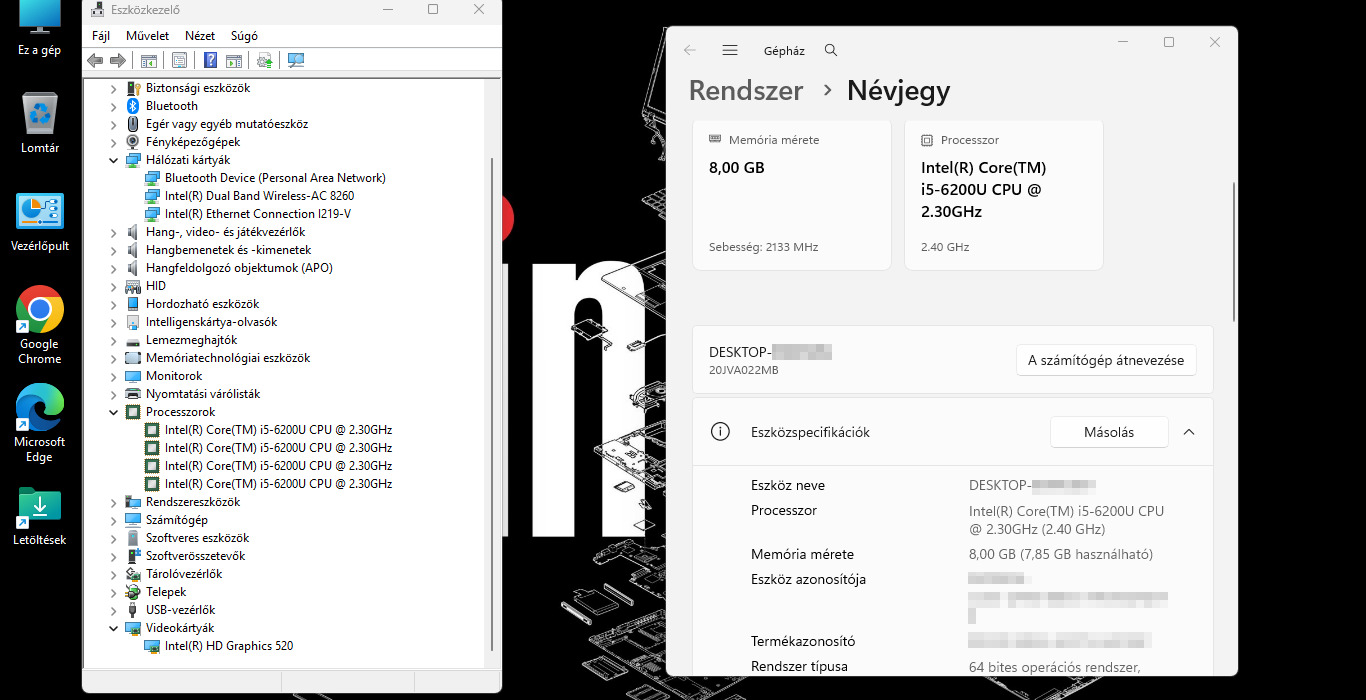1366x700 pixels.
Task: Open the Súgó menu
Action: click(244, 36)
